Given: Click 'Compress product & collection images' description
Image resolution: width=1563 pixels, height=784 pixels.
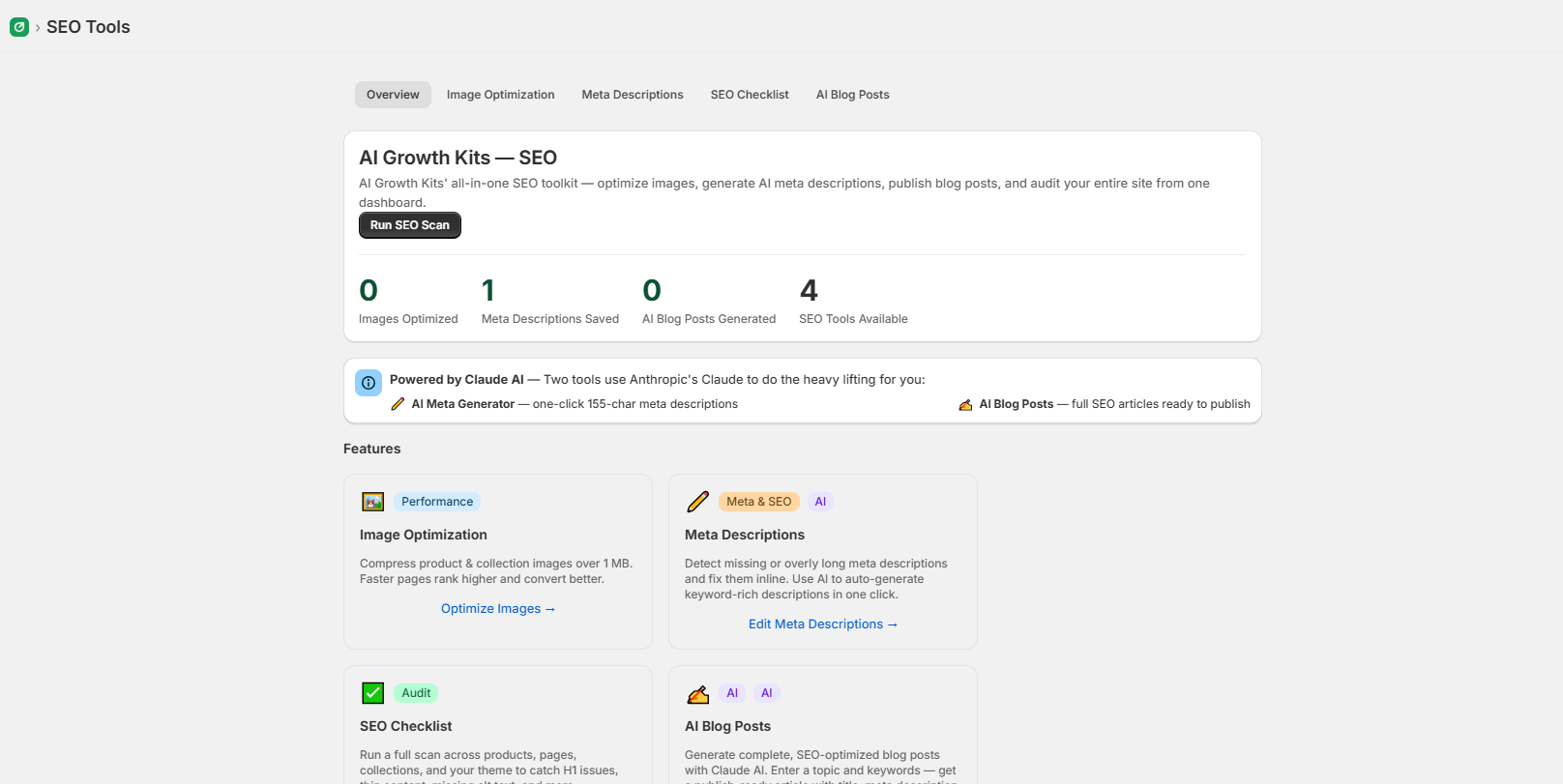Looking at the screenshot, I should (496, 571).
